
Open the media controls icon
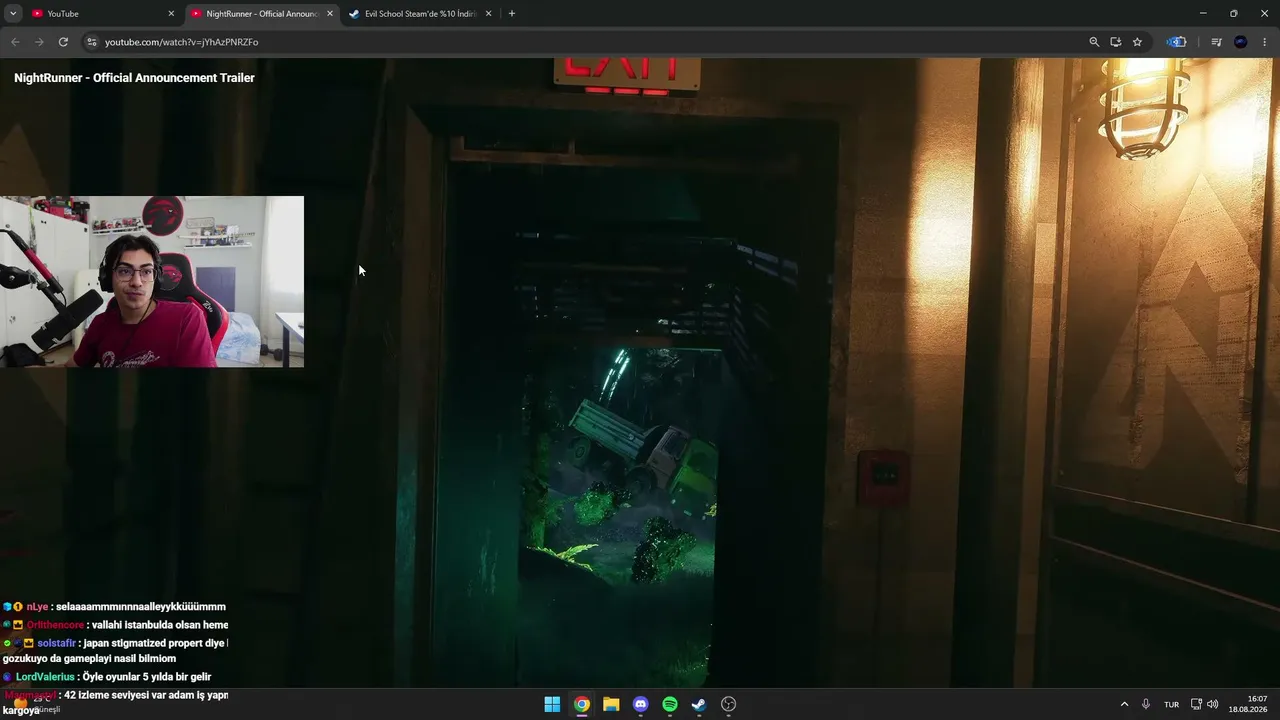tap(1216, 42)
